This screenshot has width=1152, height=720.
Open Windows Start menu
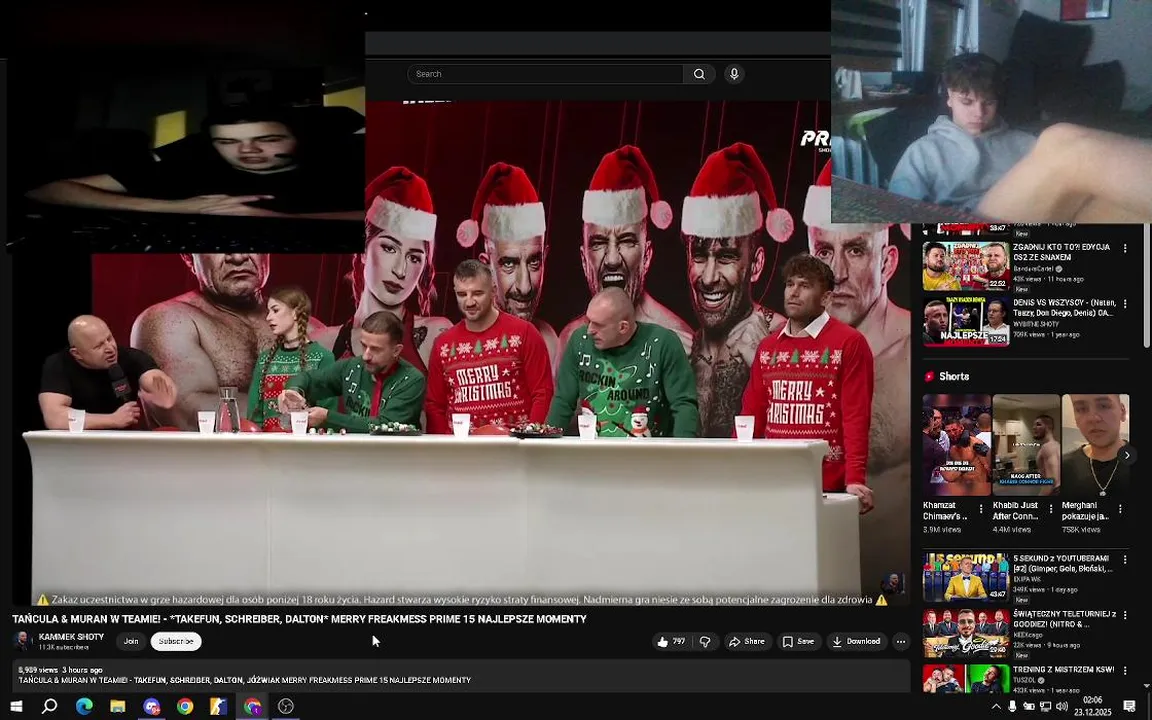point(15,706)
